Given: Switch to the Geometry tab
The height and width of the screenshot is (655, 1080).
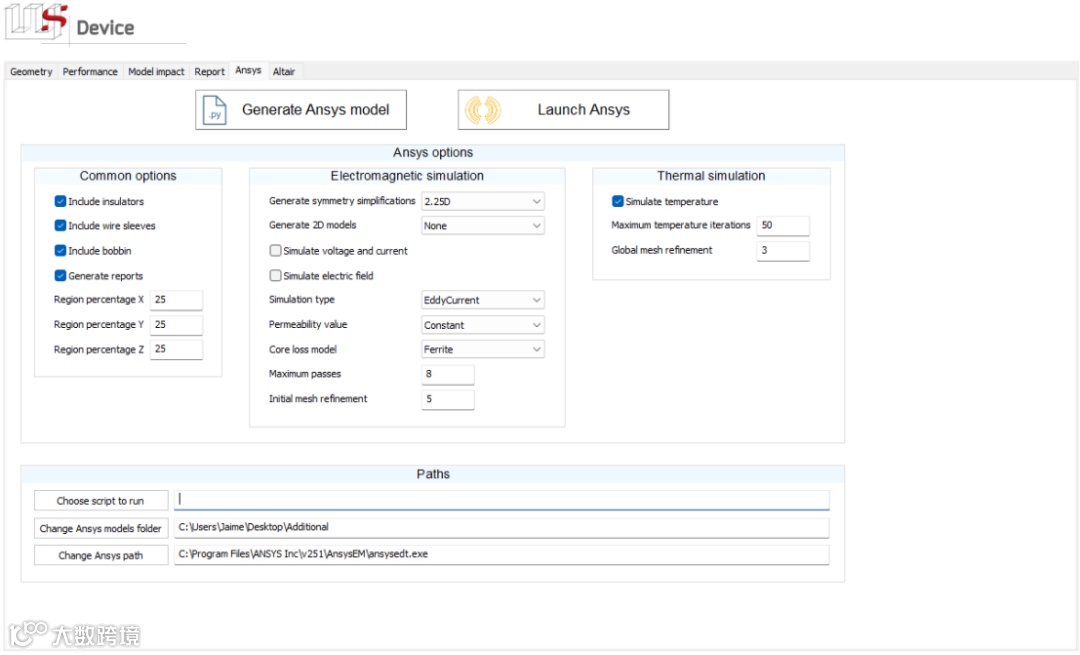Looking at the screenshot, I should click(31, 72).
